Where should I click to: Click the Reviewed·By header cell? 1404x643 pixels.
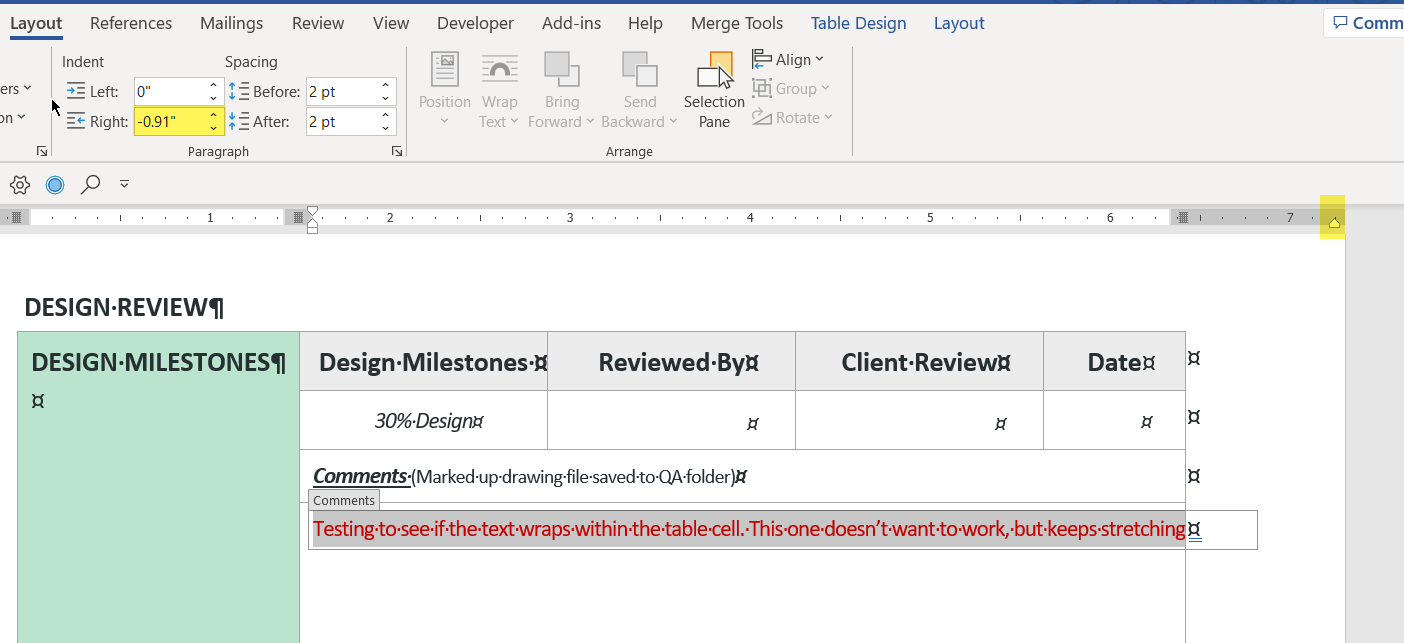(671, 361)
